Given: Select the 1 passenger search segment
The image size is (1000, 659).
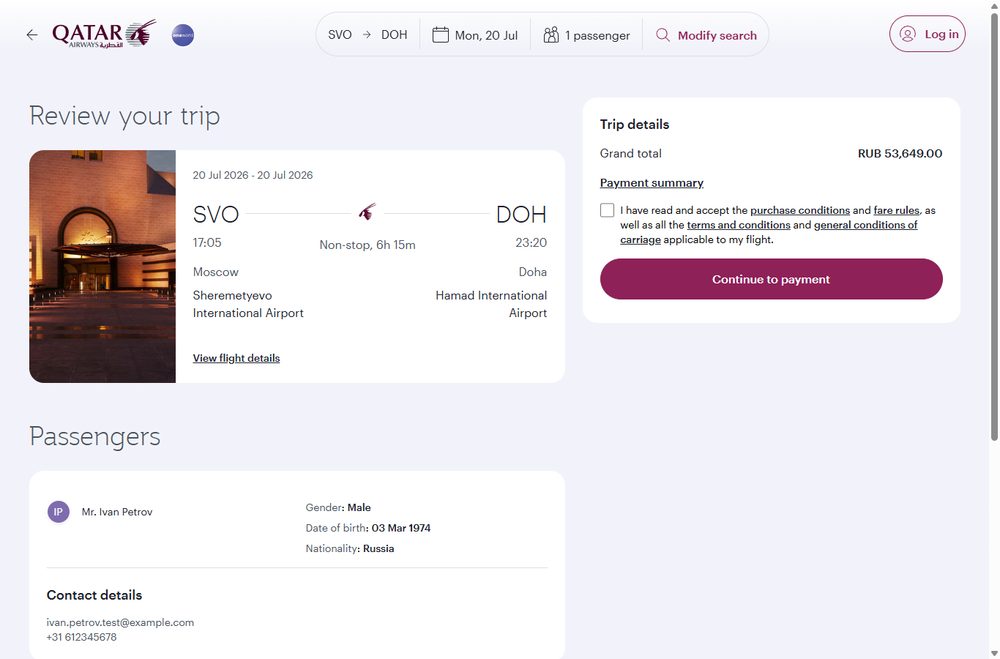Looking at the screenshot, I should pyautogui.click(x=587, y=35).
